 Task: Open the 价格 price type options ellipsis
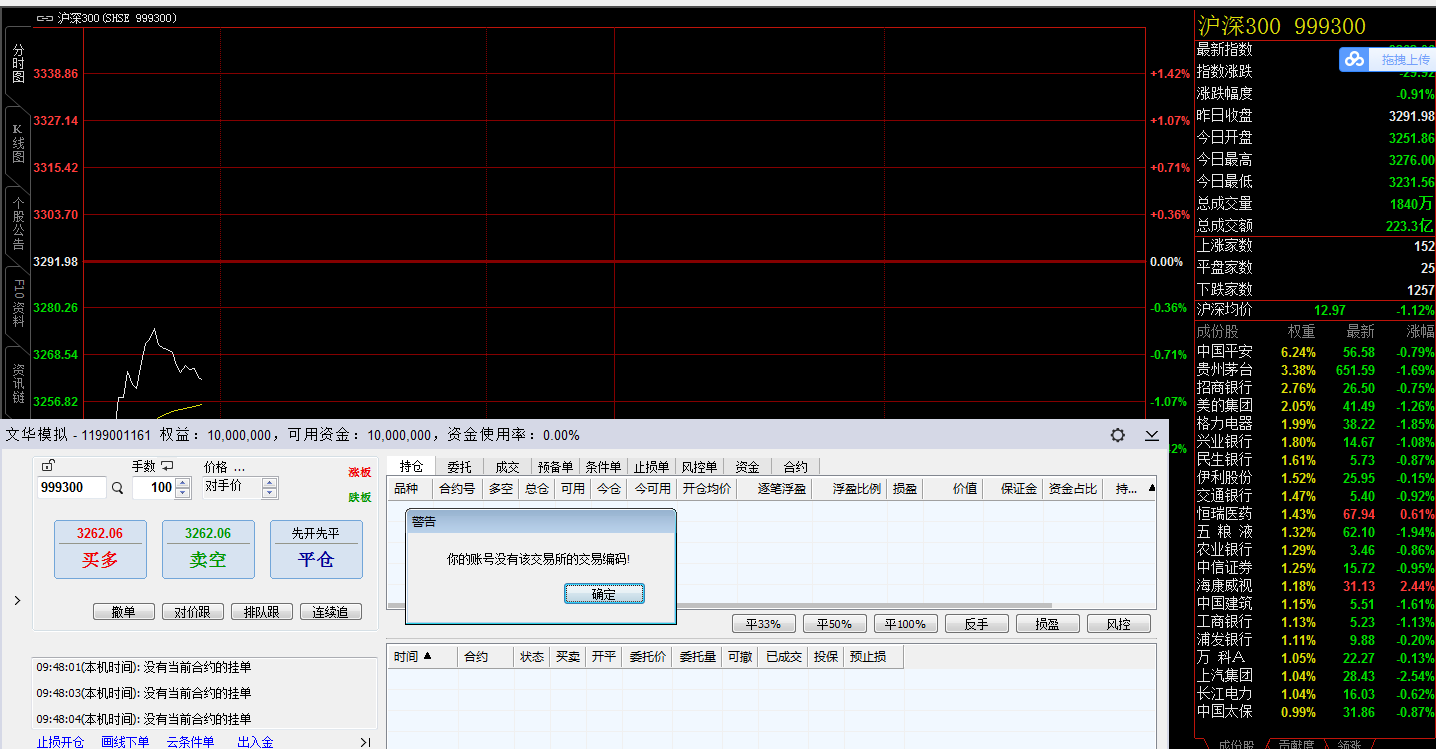click(239, 467)
